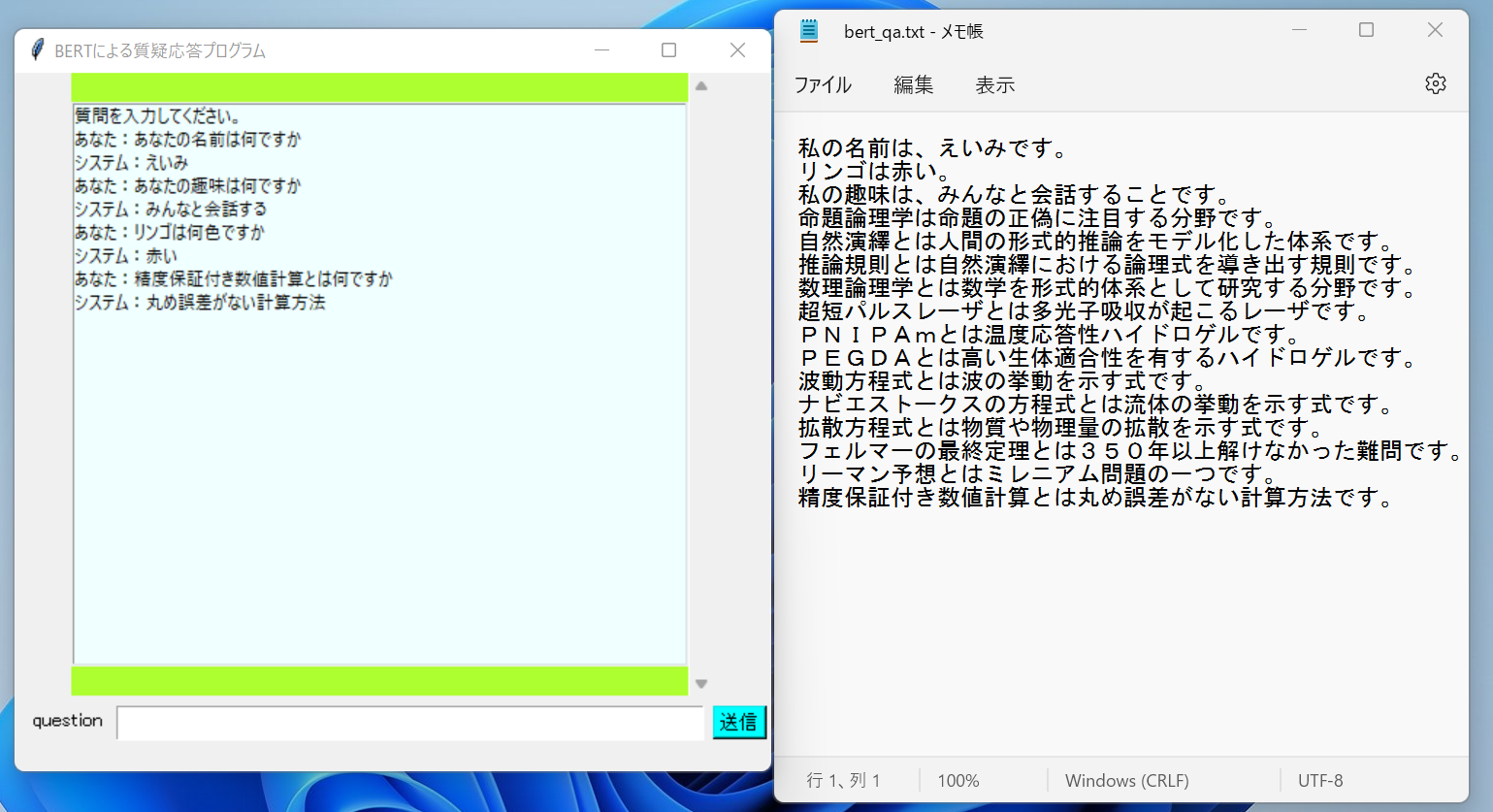Click Windows (CRLF) line ending indicator
The width and height of the screenshot is (1493, 812).
click(x=1126, y=781)
